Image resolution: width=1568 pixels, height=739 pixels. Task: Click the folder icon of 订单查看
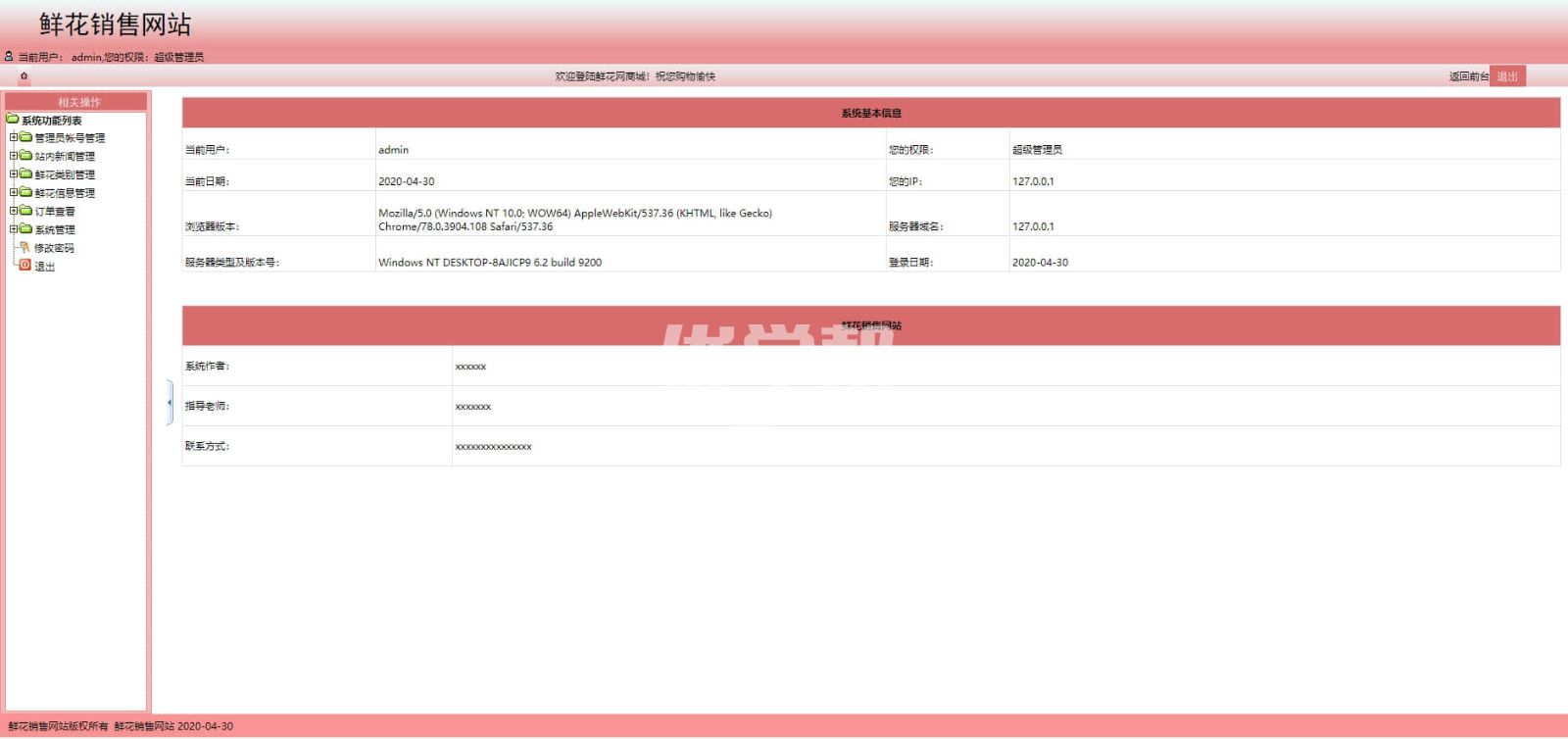click(26, 211)
